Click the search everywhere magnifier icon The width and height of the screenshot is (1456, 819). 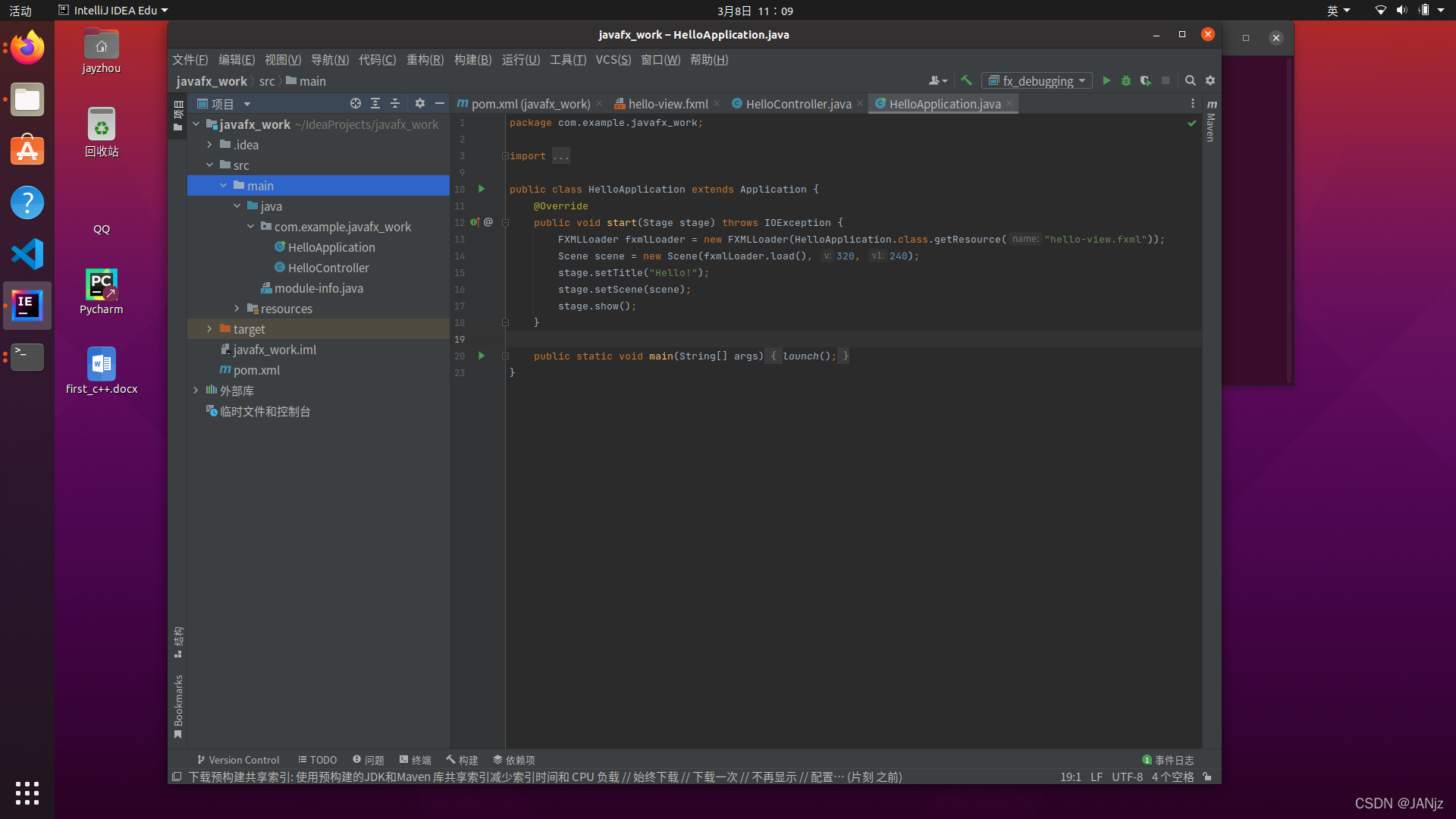click(x=1191, y=80)
